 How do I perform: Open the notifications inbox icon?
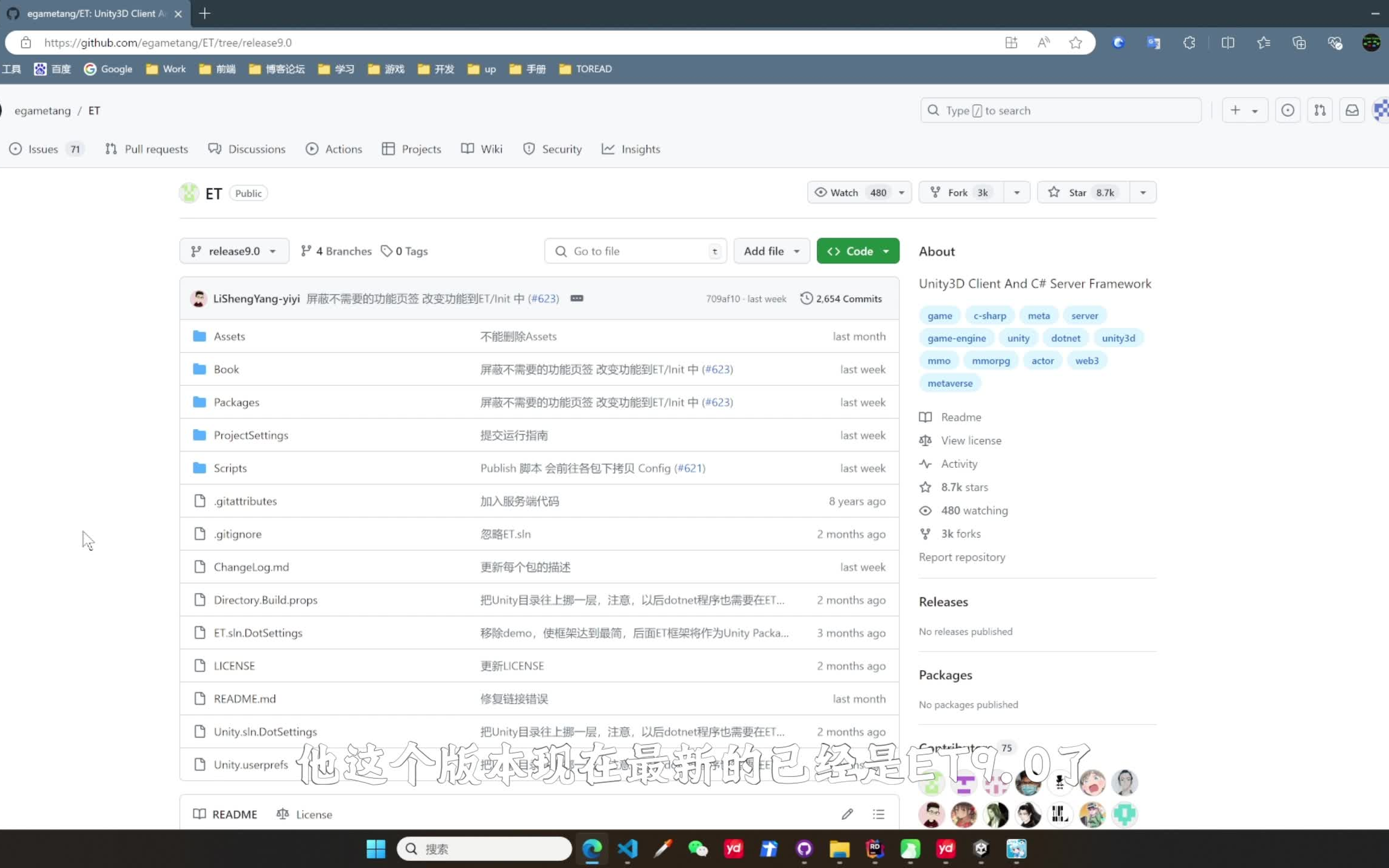coord(1352,110)
